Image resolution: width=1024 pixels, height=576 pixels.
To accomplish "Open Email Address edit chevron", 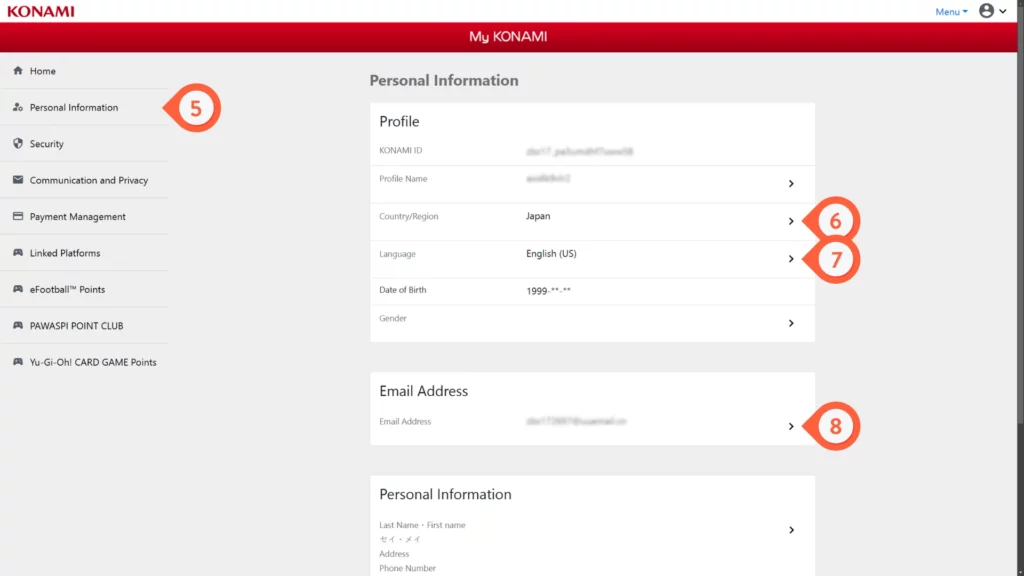I will pos(791,426).
